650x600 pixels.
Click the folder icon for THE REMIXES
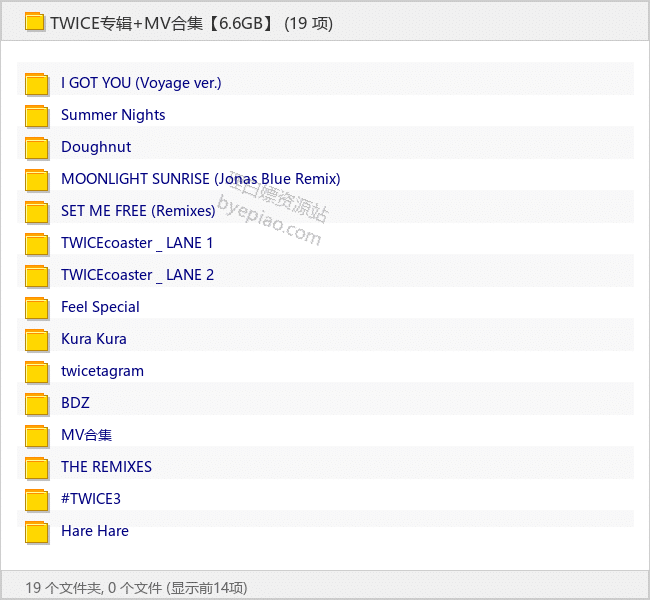[x=36, y=468]
